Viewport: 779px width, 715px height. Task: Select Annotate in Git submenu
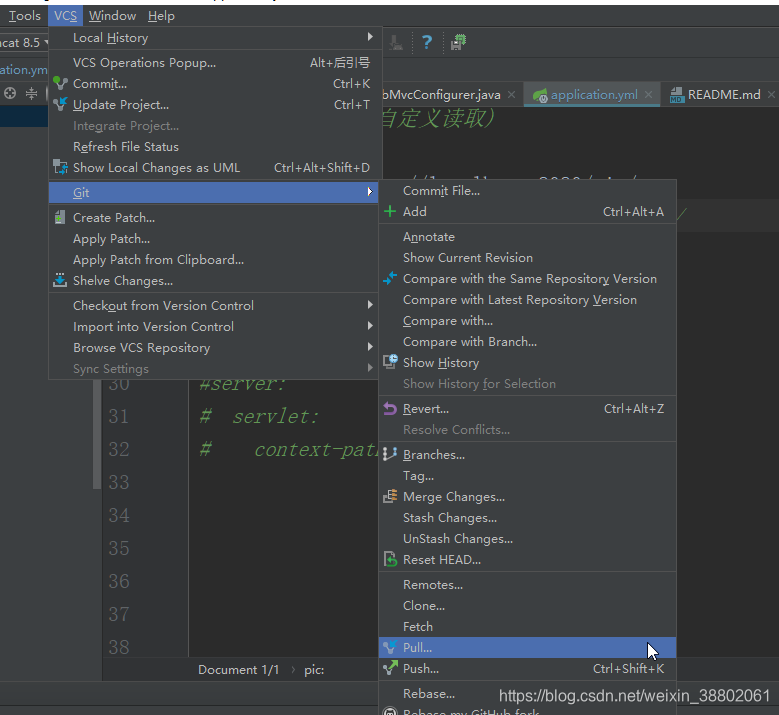527,237
